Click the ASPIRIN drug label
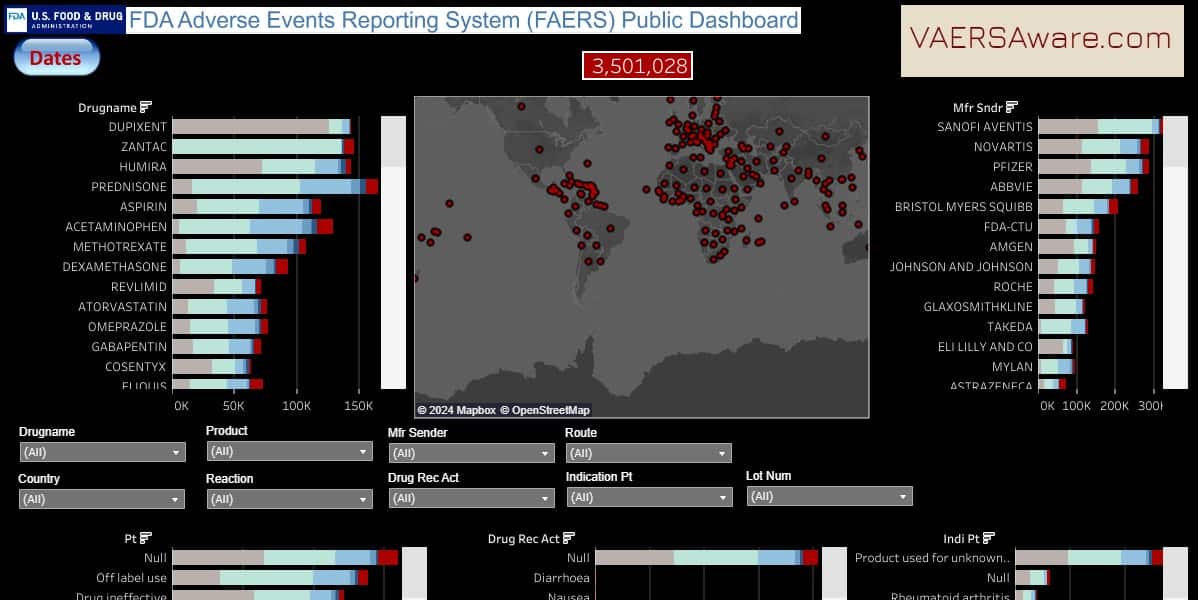This screenshot has height=600, width=1198. point(144,207)
